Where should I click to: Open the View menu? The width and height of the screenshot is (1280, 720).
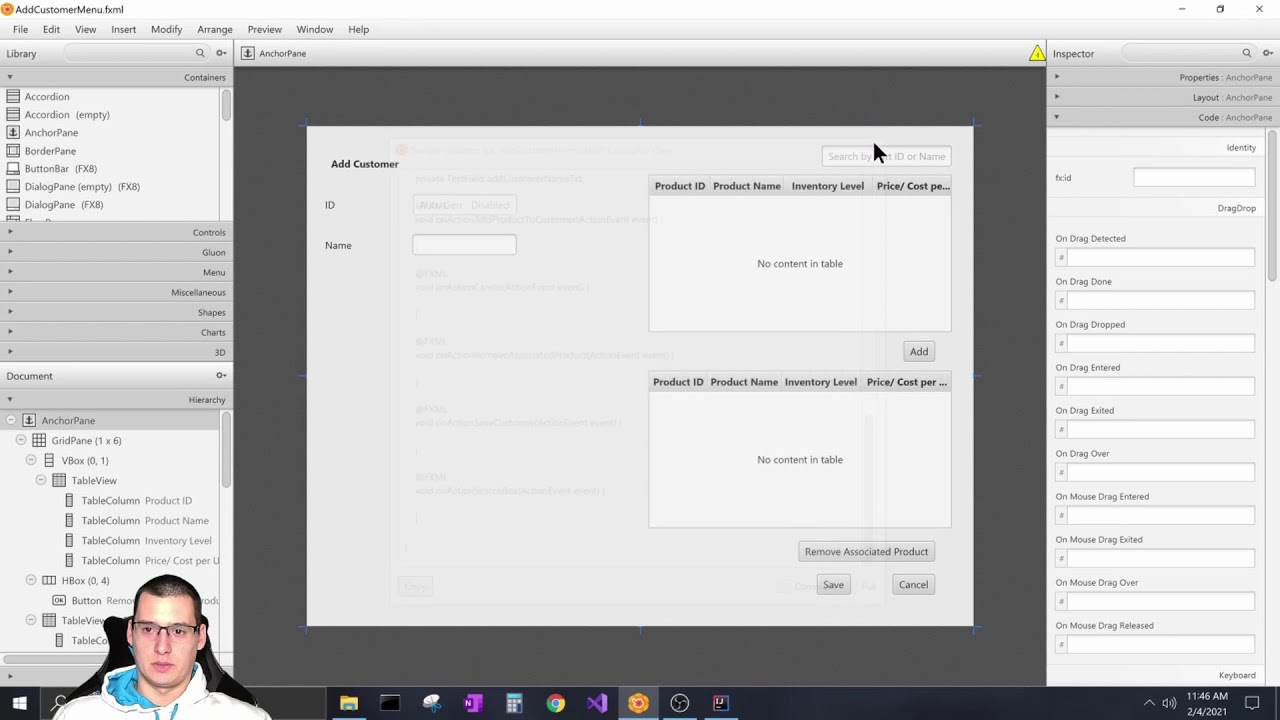[x=85, y=29]
